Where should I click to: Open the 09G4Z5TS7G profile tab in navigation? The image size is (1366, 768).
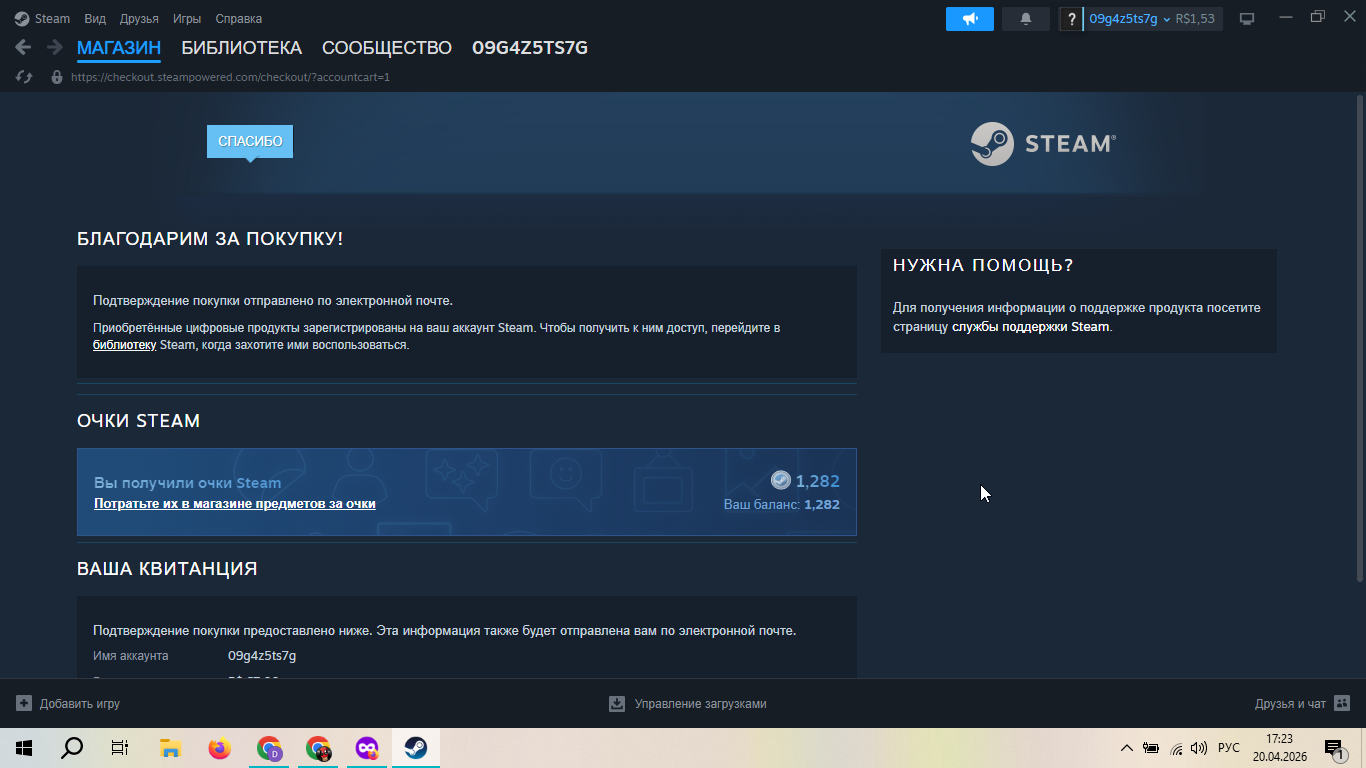point(530,48)
